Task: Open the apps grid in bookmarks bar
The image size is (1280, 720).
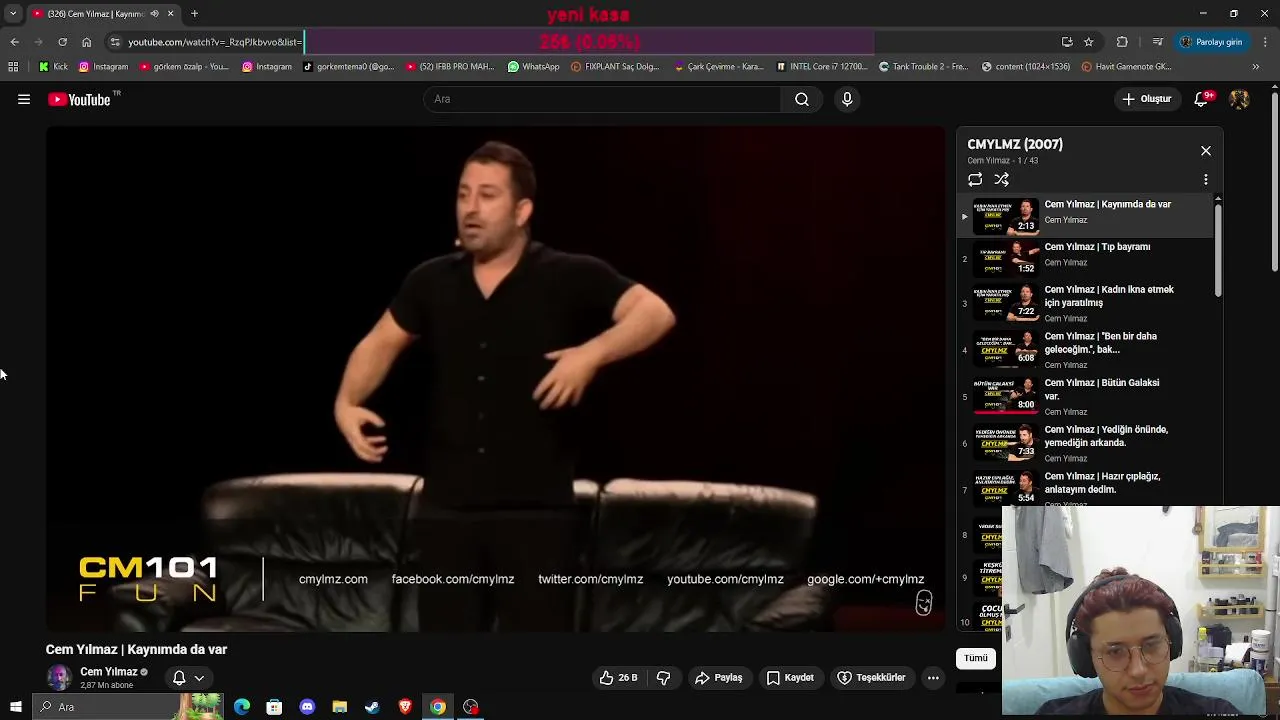Action: click(x=13, y=67)
